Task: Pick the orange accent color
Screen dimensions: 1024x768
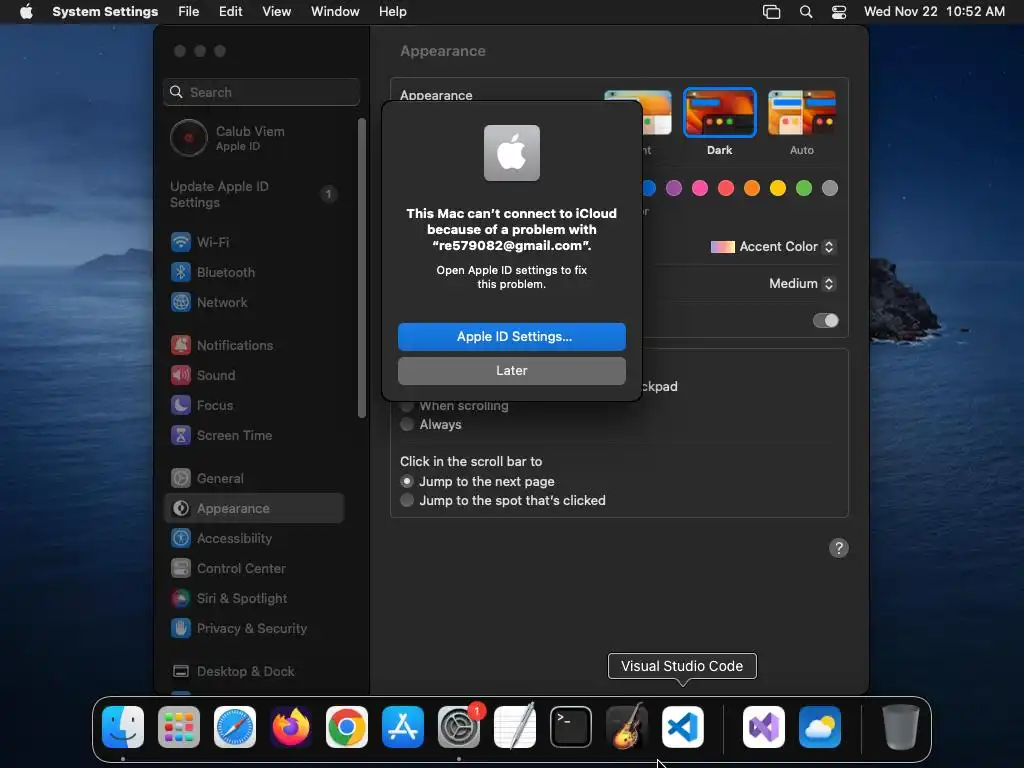Action: click(752, 189)
